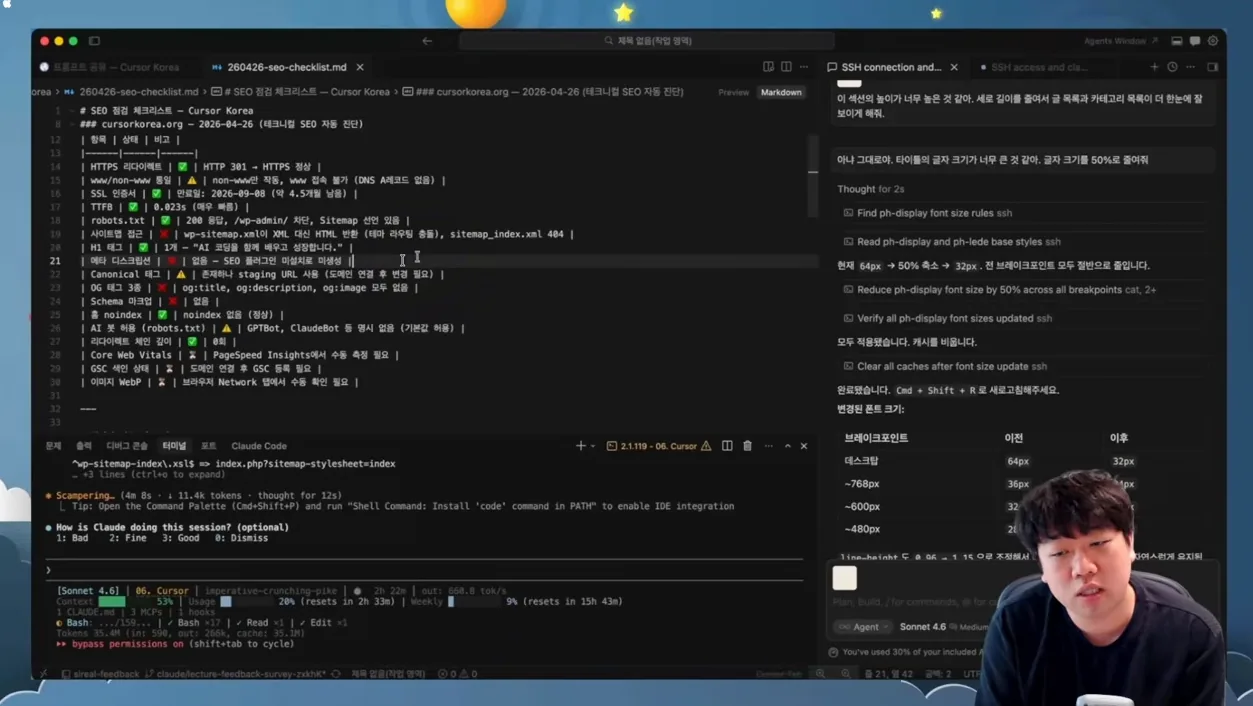This screenshot has height=706, width=1253.
Task: Expand Read ph-display and ph-lede base styles step
Action: pyautogui.click(x=950, y=242)
